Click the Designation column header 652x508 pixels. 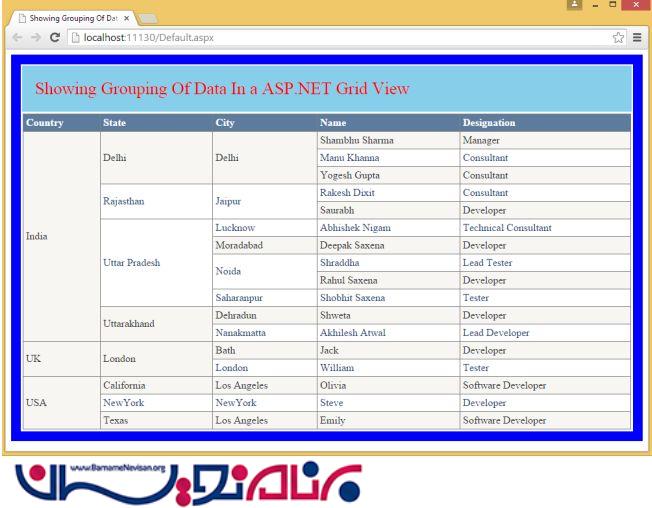489,123
